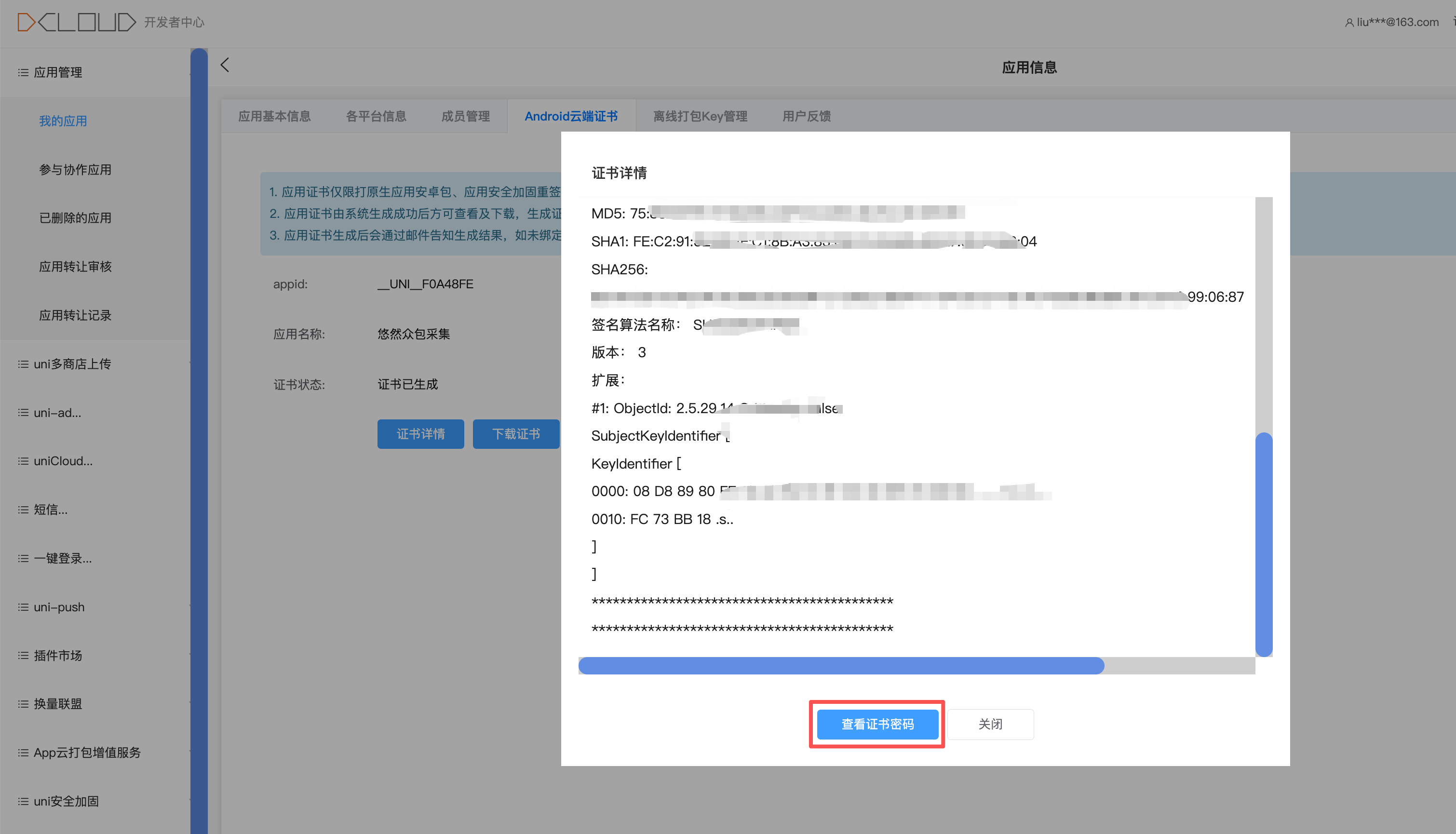
Task: Click the uni安全加固 menu icon
Action: pos(23,801)
